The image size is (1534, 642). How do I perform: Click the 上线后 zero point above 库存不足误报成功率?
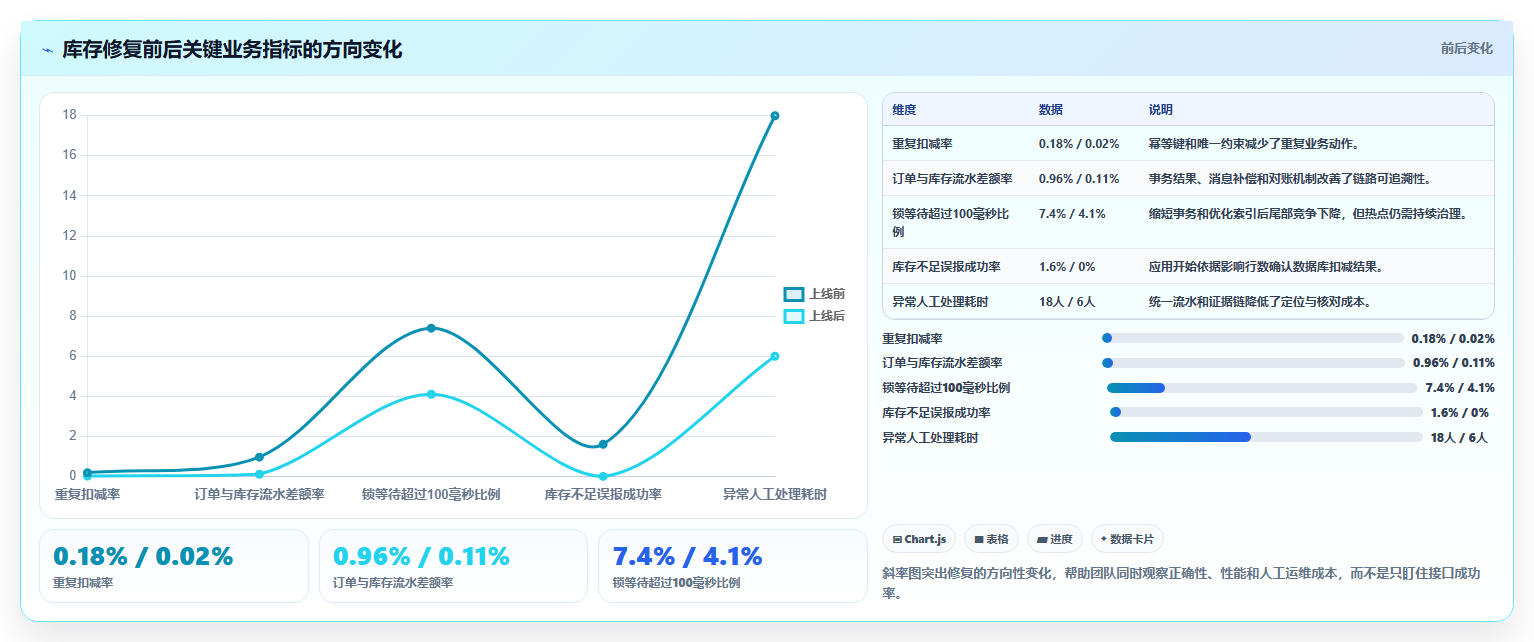pyautogui.click(x=603, y=476)
